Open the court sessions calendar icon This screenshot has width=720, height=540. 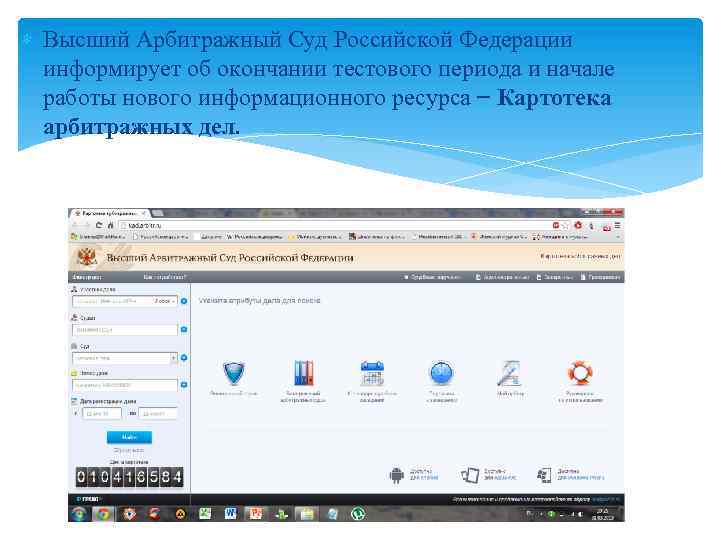point(372,372)
